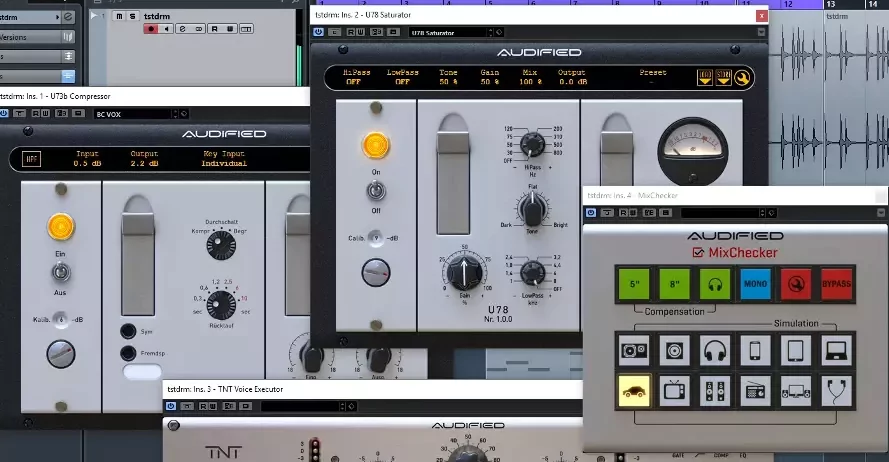The width and height of the screenshot is (889, 462).
Task: Select the earbuds simulation in MixChecker
Action: point(836,391)
